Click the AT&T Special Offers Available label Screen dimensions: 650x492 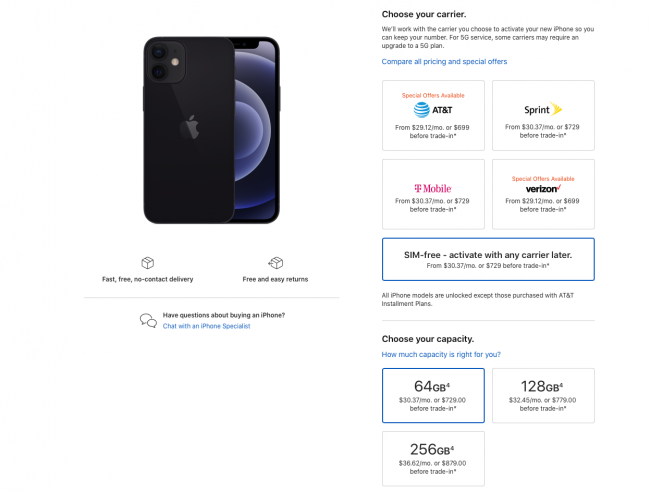point(433,95)
